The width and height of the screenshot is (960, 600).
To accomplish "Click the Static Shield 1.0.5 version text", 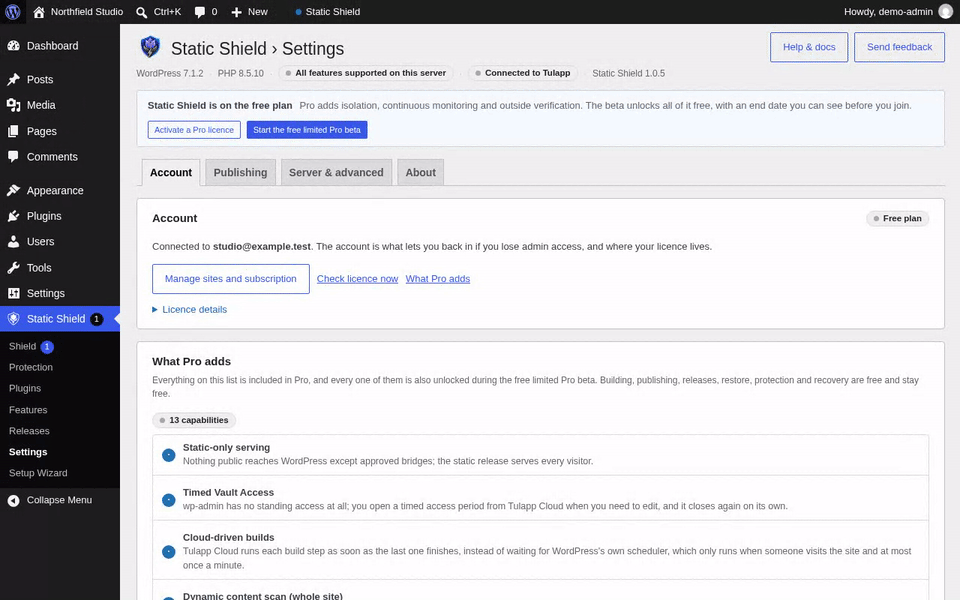I will coord(628,73).
